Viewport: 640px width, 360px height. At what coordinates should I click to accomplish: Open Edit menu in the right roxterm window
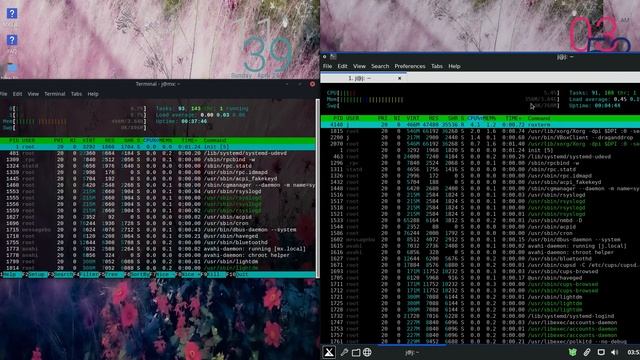[342, 66]
